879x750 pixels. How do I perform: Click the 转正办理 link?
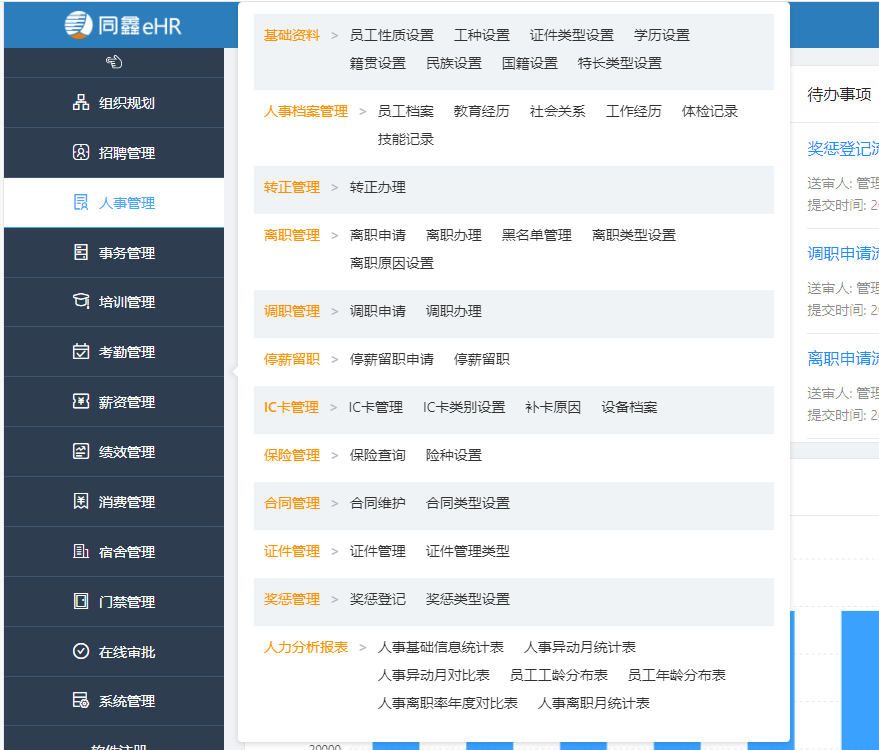pyautogui.click(x=377, y=187)
